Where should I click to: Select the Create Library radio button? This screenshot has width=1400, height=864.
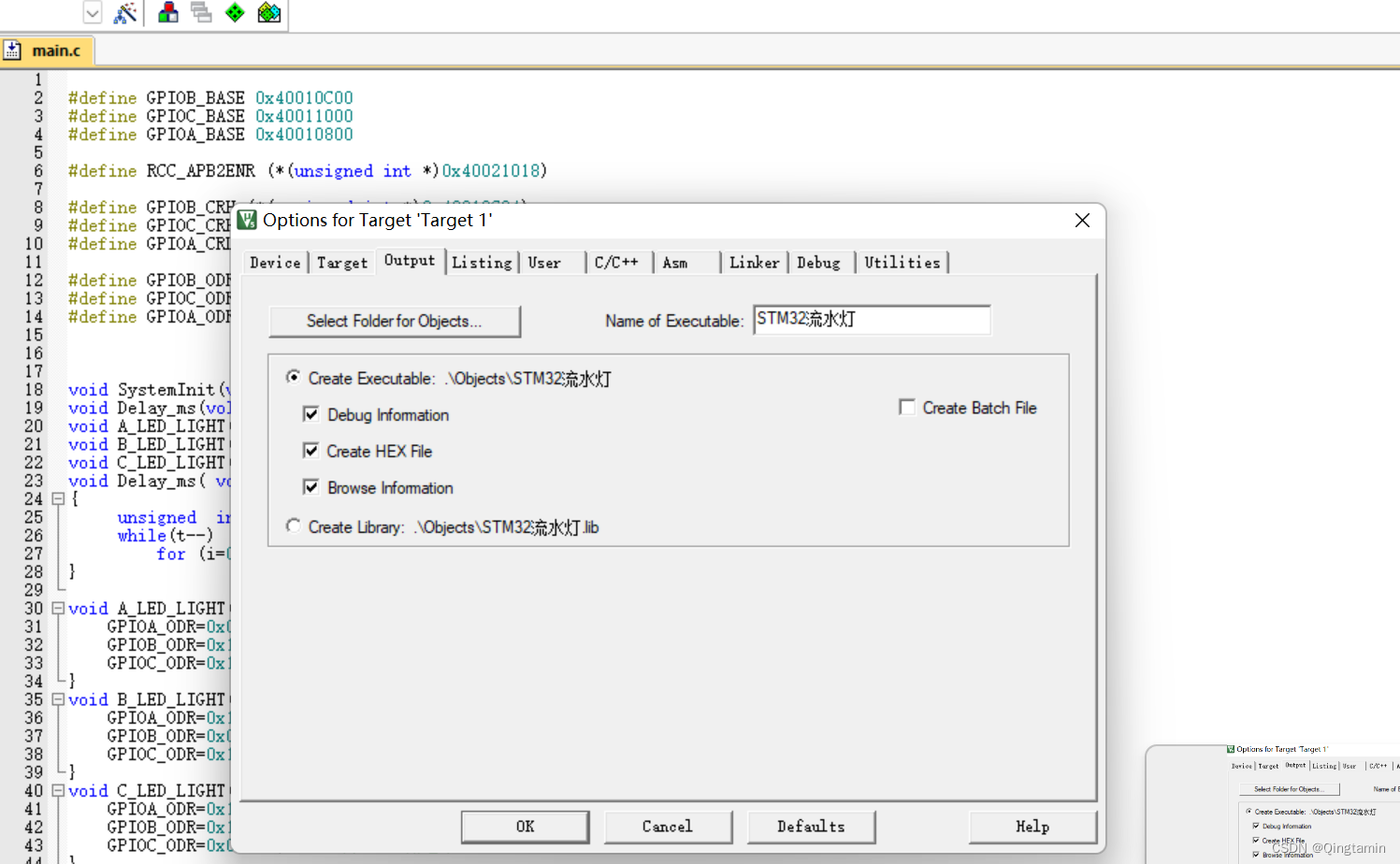click(293, 526)
